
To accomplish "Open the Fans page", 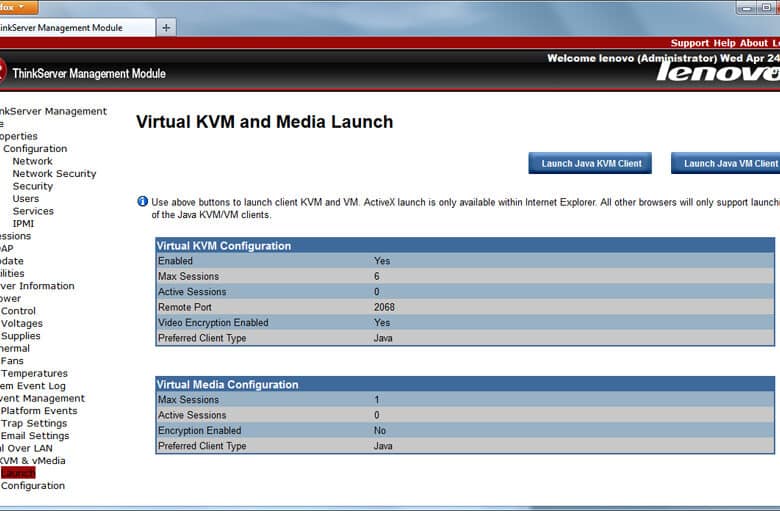I will point(12,361).
